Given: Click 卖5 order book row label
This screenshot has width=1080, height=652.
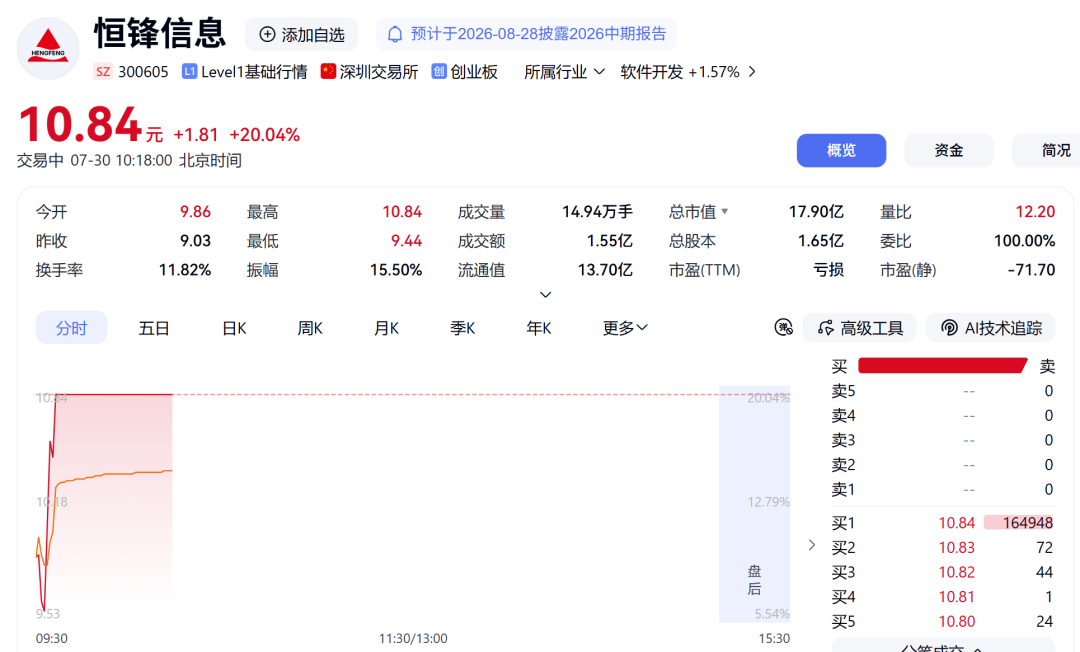Looking at the screenshot, I should [843, 391].
